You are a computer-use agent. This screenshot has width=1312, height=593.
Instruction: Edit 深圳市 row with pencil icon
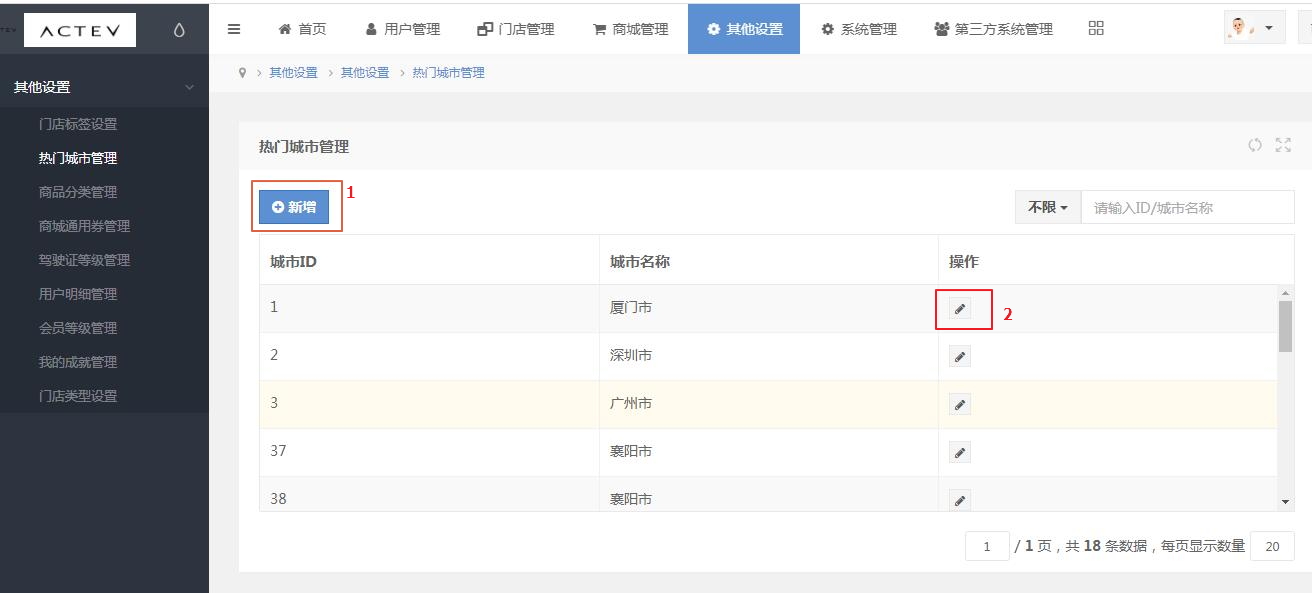960,356
